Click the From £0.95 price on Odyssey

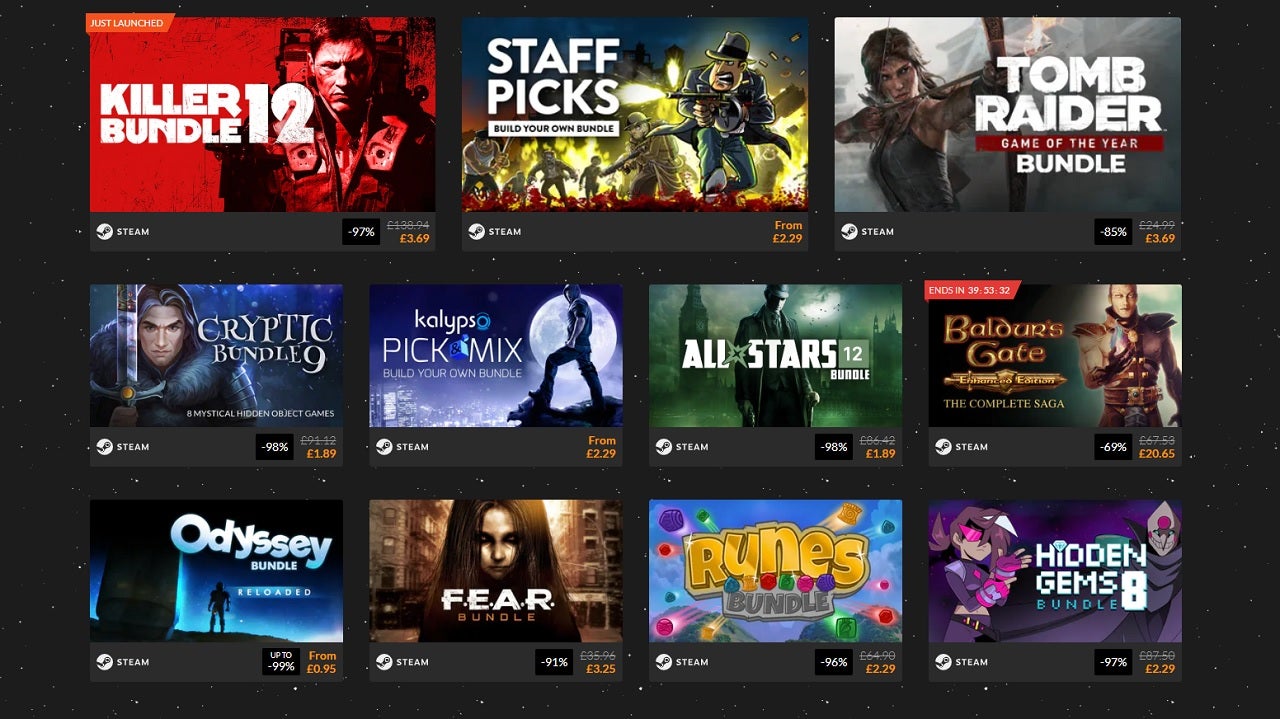322,662
